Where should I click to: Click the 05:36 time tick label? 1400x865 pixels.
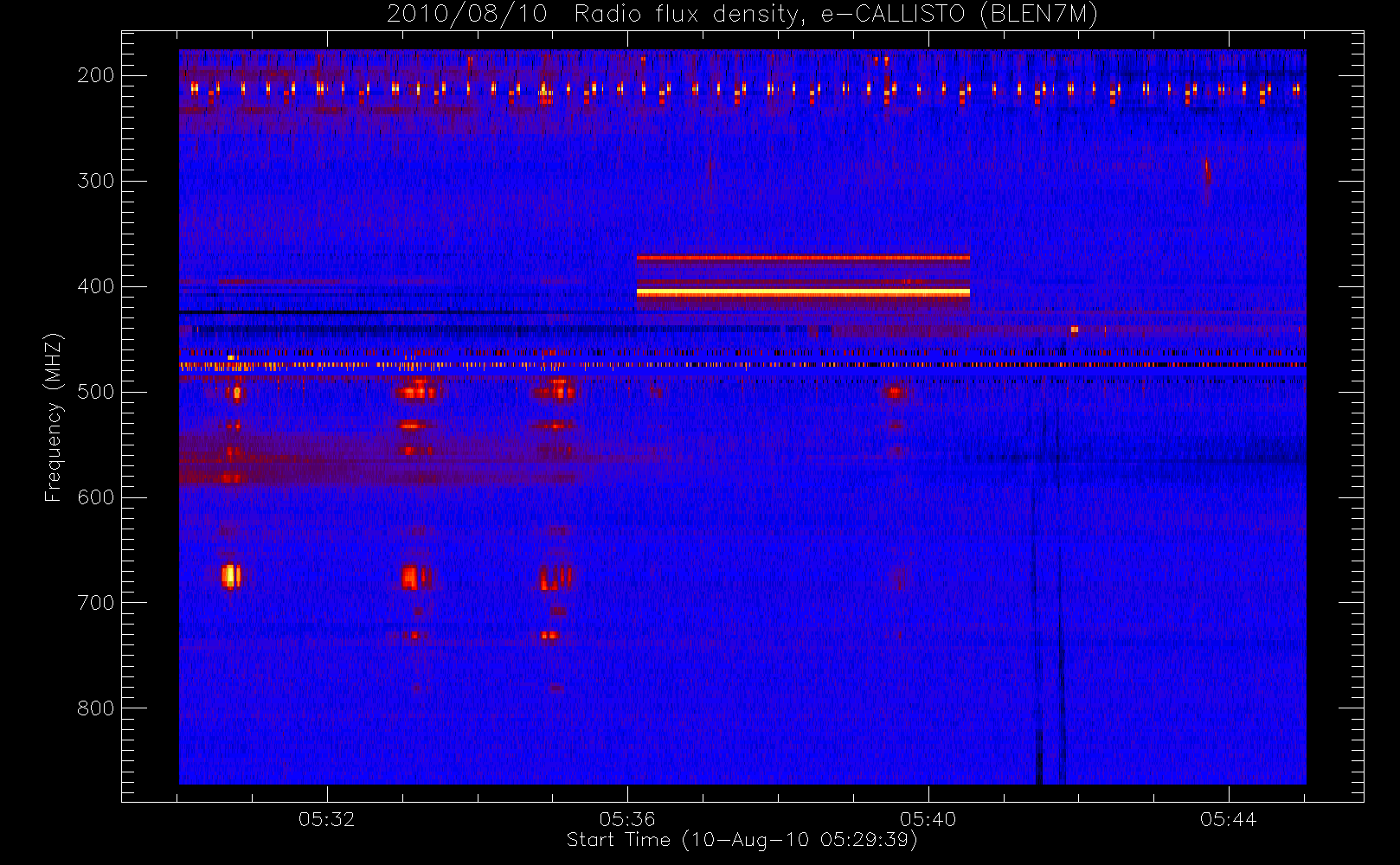pos(627,819)
